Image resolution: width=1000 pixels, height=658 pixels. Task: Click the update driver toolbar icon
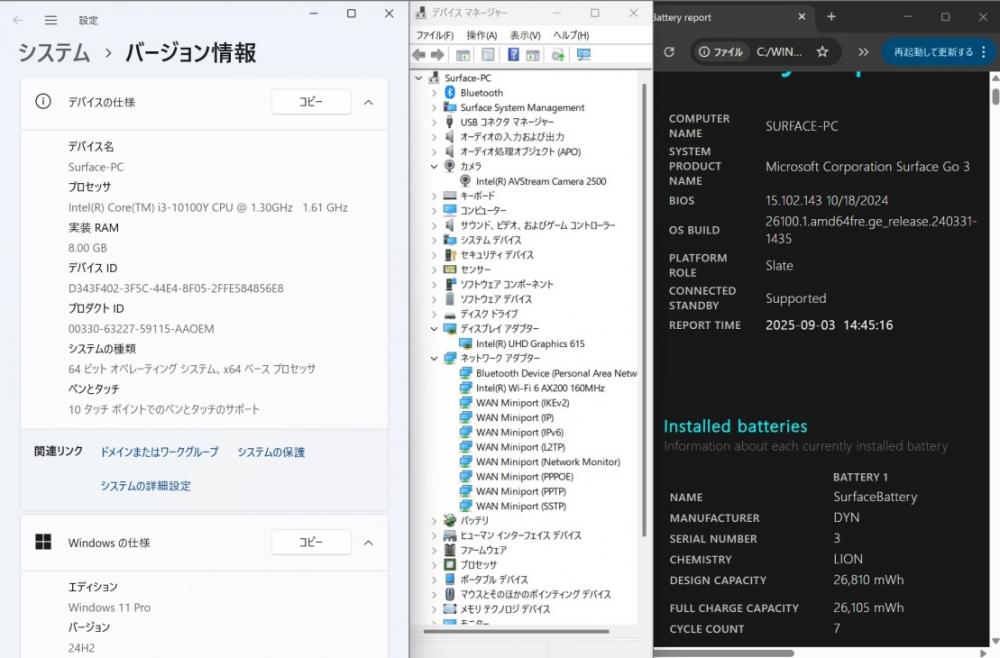pos(558,55)
